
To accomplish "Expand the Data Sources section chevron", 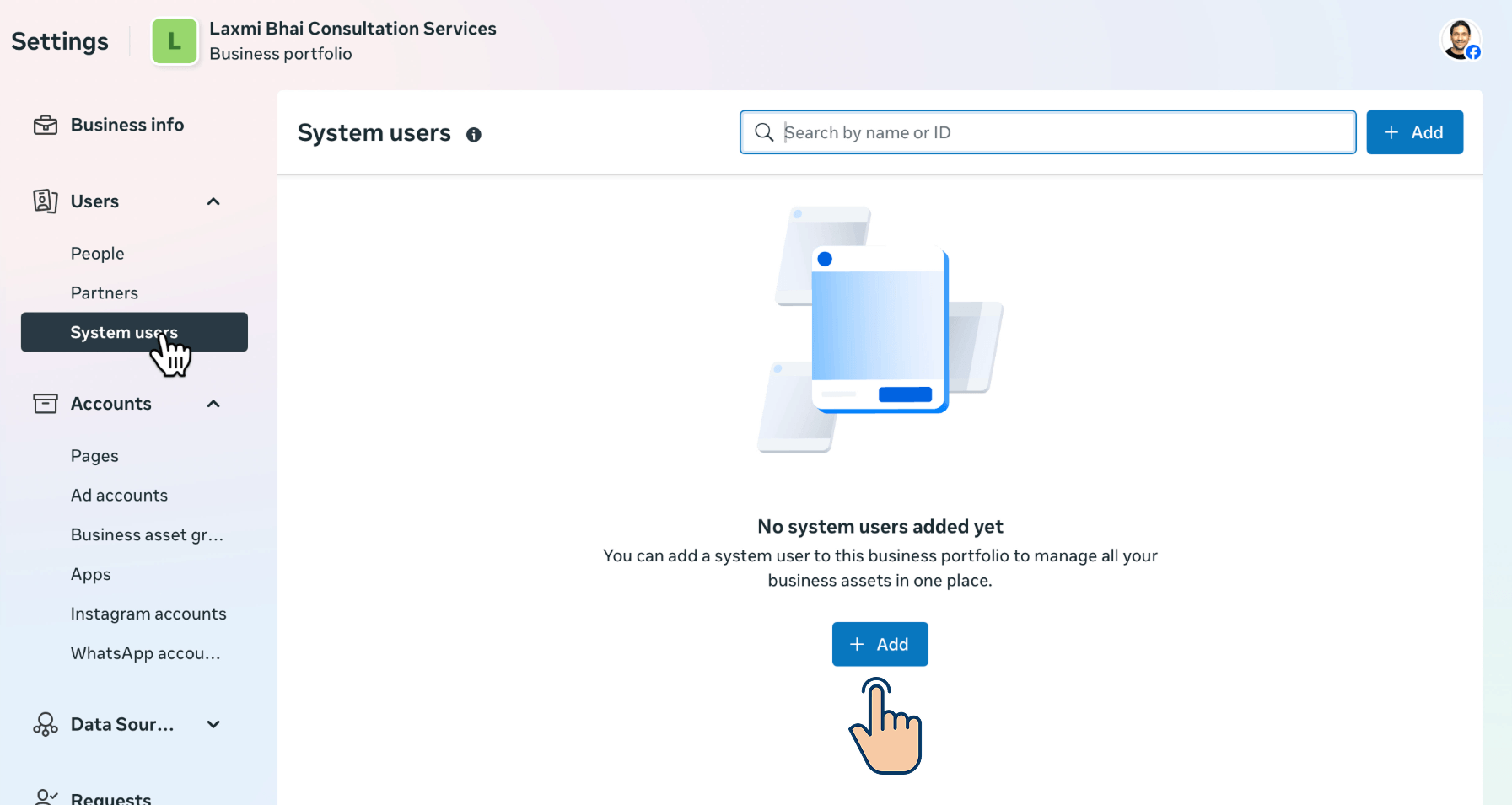I will (213, 724).
